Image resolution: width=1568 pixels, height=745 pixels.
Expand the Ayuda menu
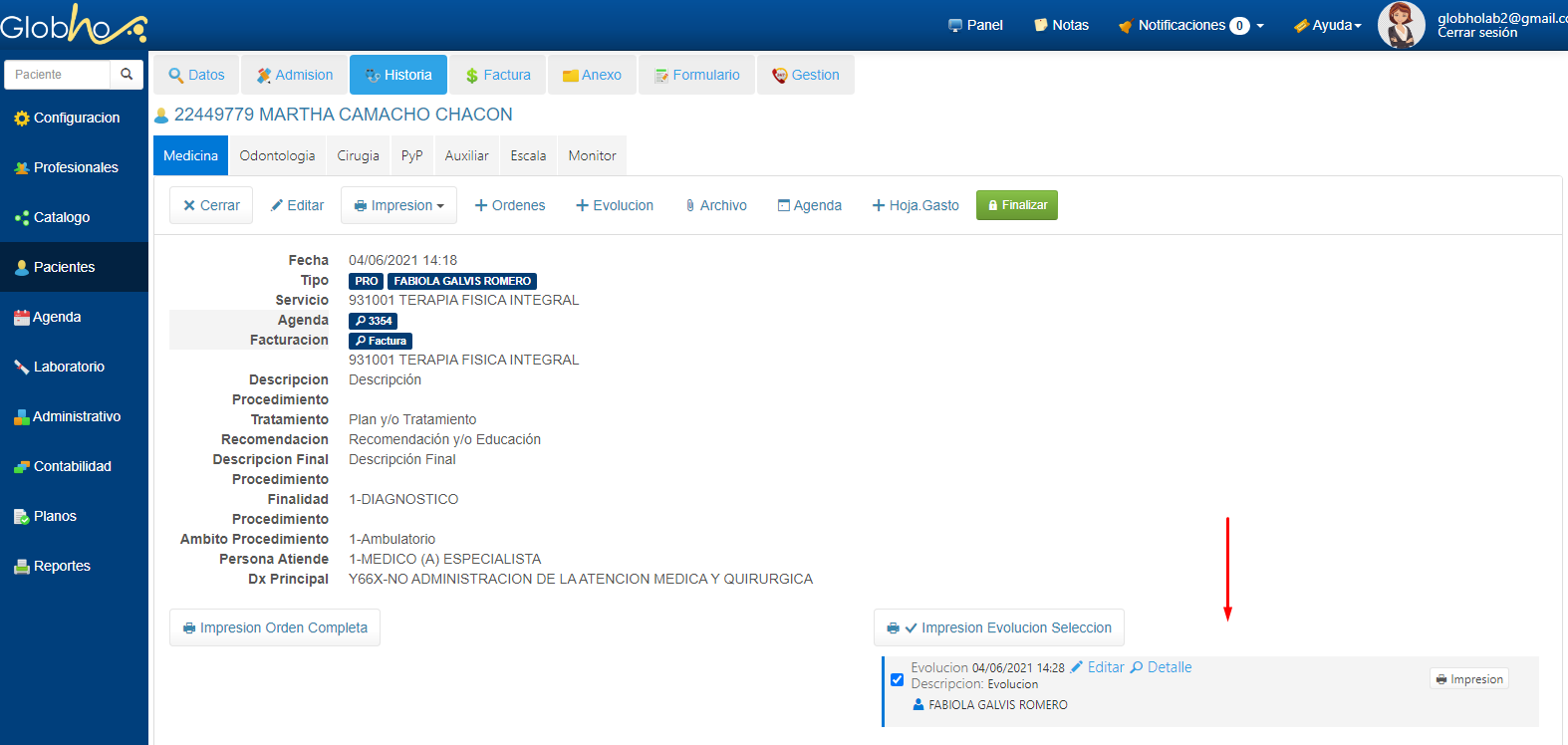[x=1328, y=25]
